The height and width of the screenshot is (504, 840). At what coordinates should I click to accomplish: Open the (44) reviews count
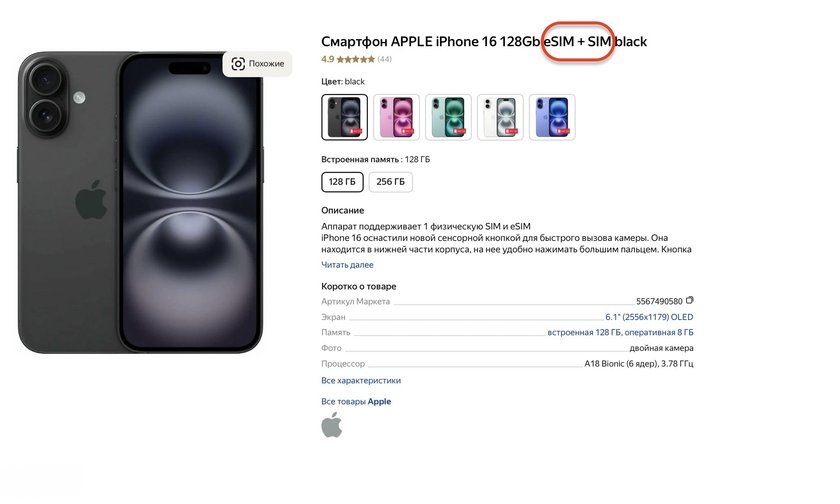[385, 59]
